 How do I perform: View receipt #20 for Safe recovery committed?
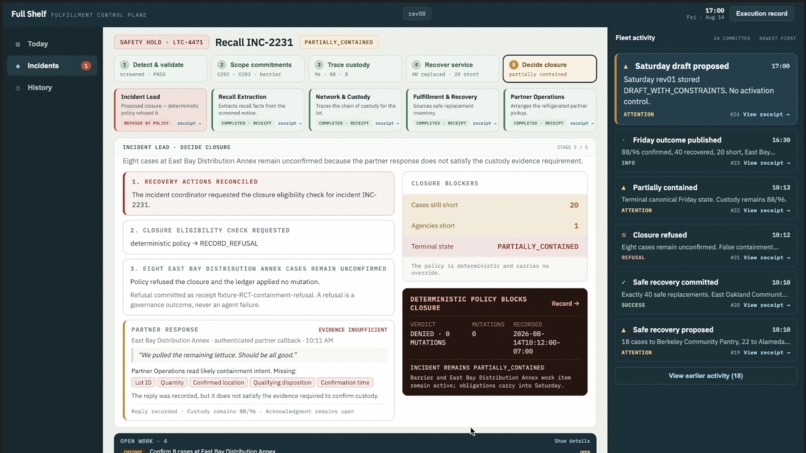(766, 305)
